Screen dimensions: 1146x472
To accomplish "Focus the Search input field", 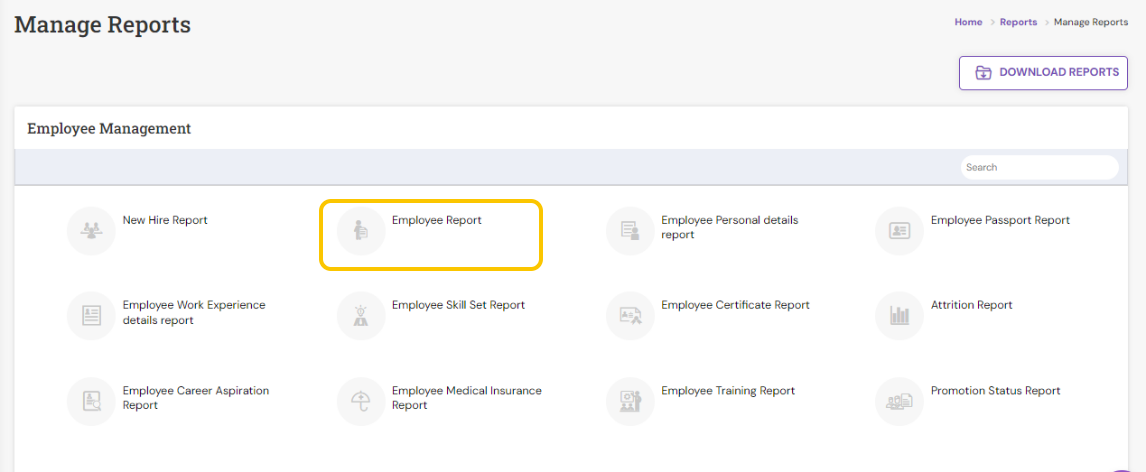I will pos(1039,167).
